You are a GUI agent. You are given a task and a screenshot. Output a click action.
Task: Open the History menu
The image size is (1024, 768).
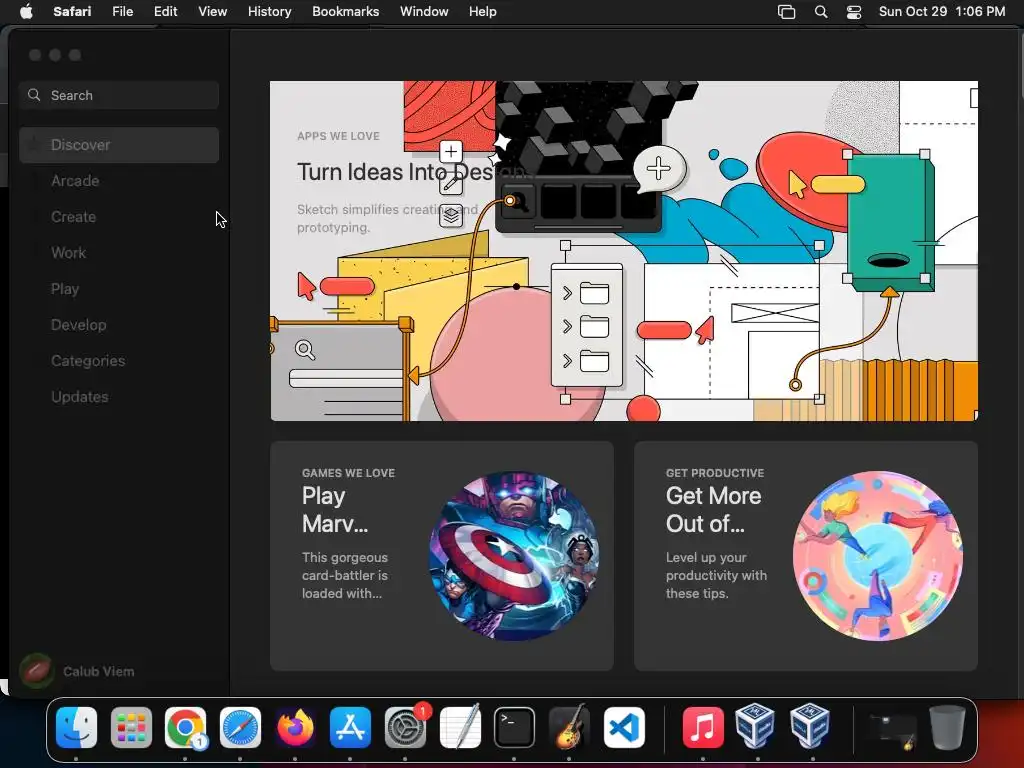[269, 11]
